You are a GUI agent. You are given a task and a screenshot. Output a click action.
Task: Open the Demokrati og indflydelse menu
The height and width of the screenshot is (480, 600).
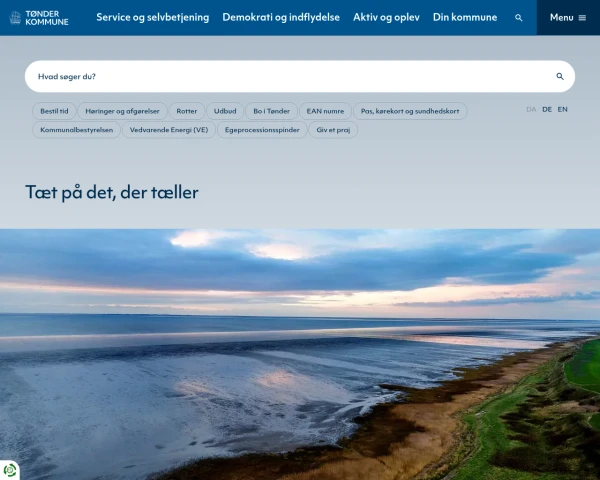281,17
